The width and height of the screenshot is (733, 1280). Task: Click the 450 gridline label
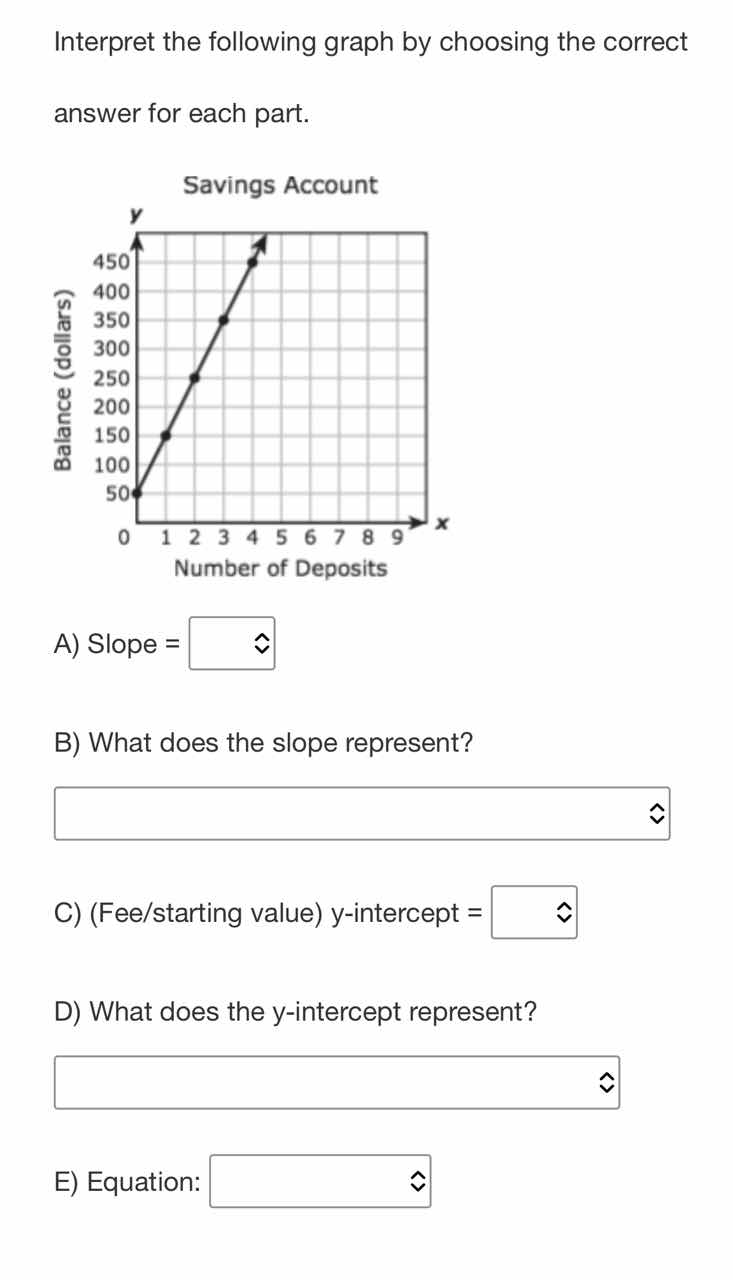pos(113,262)
